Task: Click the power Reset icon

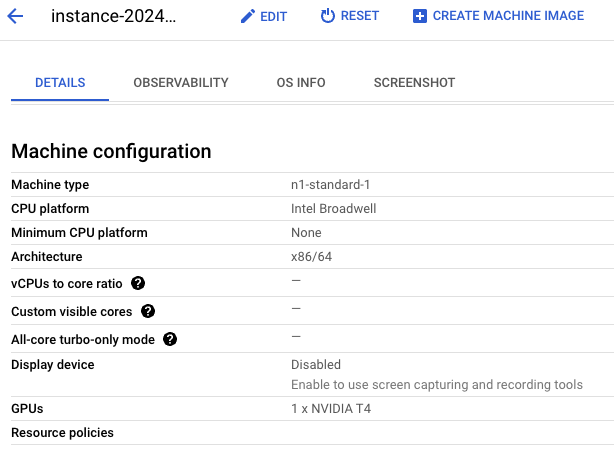Action: pos(327,16)
